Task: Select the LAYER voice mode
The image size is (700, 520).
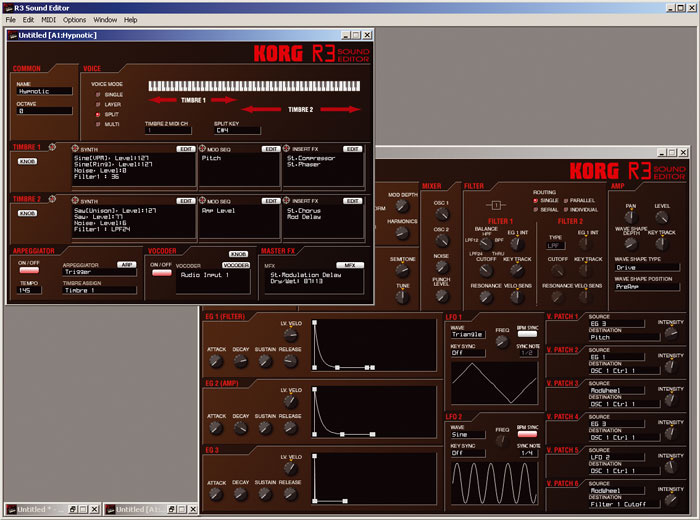Action: point(98,104)
